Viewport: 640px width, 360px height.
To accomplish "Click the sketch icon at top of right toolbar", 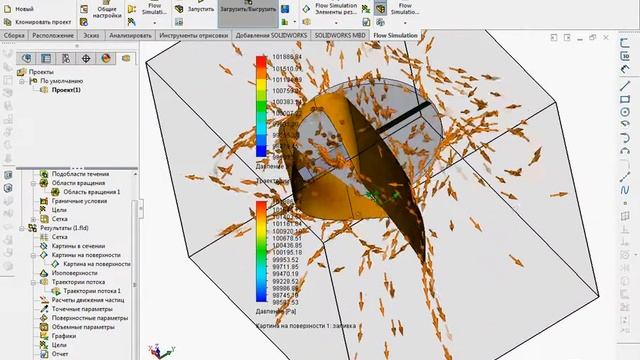I will coord(625,42).
